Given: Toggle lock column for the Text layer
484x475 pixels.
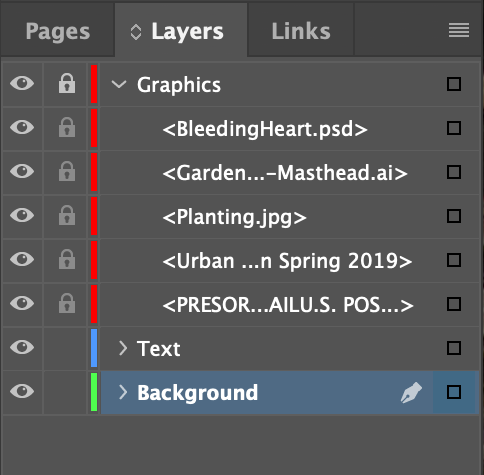Looking at the screenshot, I should point(65,348).
